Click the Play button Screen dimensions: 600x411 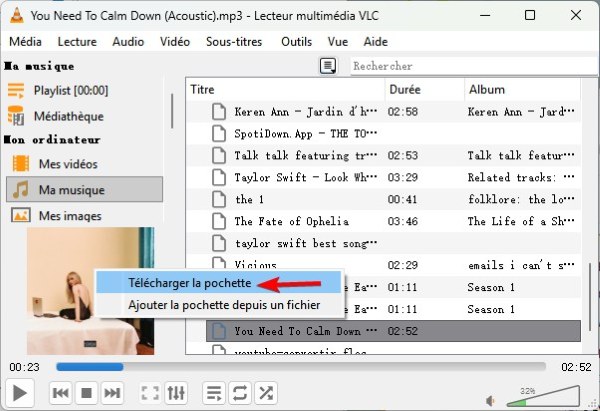coord(20,393)
